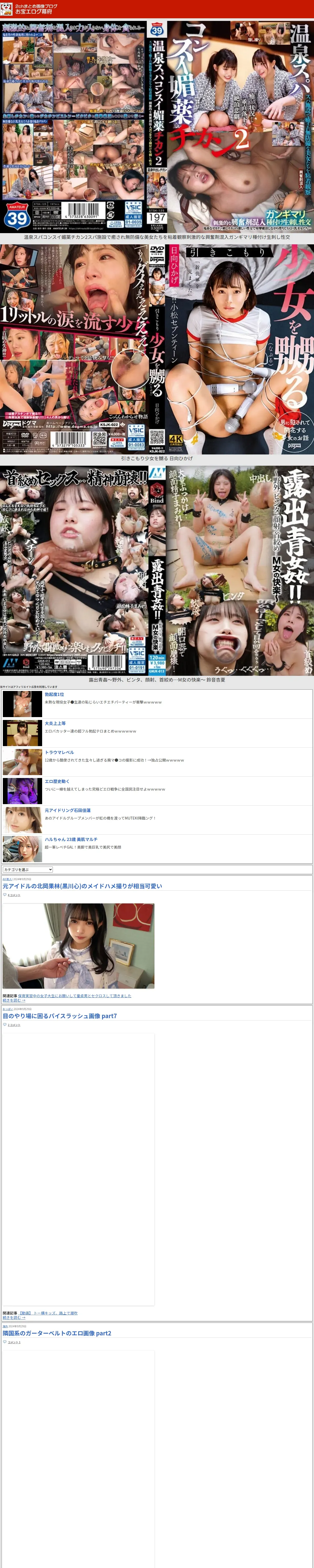
Task: Open the 'エロ歴史動く' row in the ad list
Action: (157, 791)
